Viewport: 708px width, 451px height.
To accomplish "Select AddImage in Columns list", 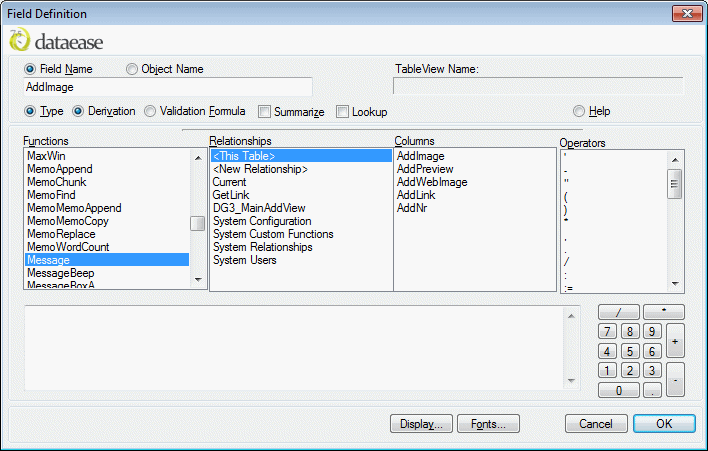I will [x=475, y=156].
